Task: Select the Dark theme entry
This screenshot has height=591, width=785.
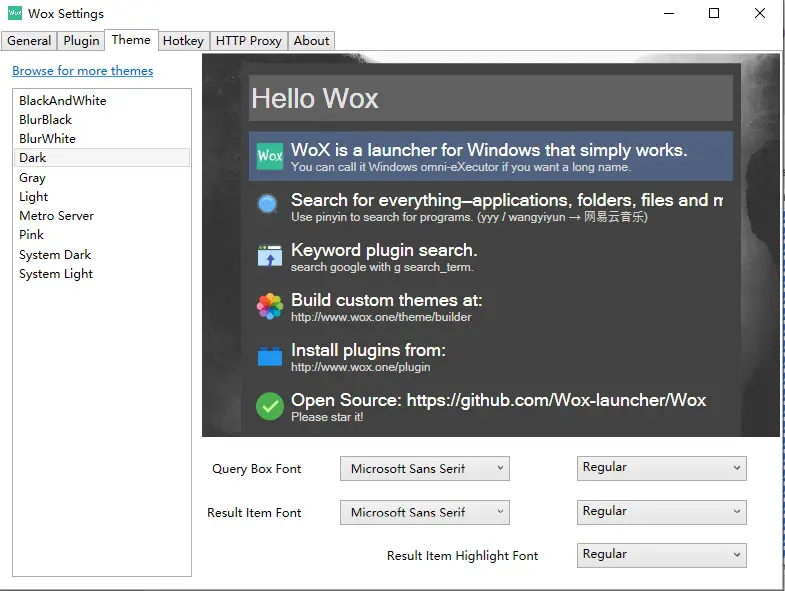Action: 102,158
